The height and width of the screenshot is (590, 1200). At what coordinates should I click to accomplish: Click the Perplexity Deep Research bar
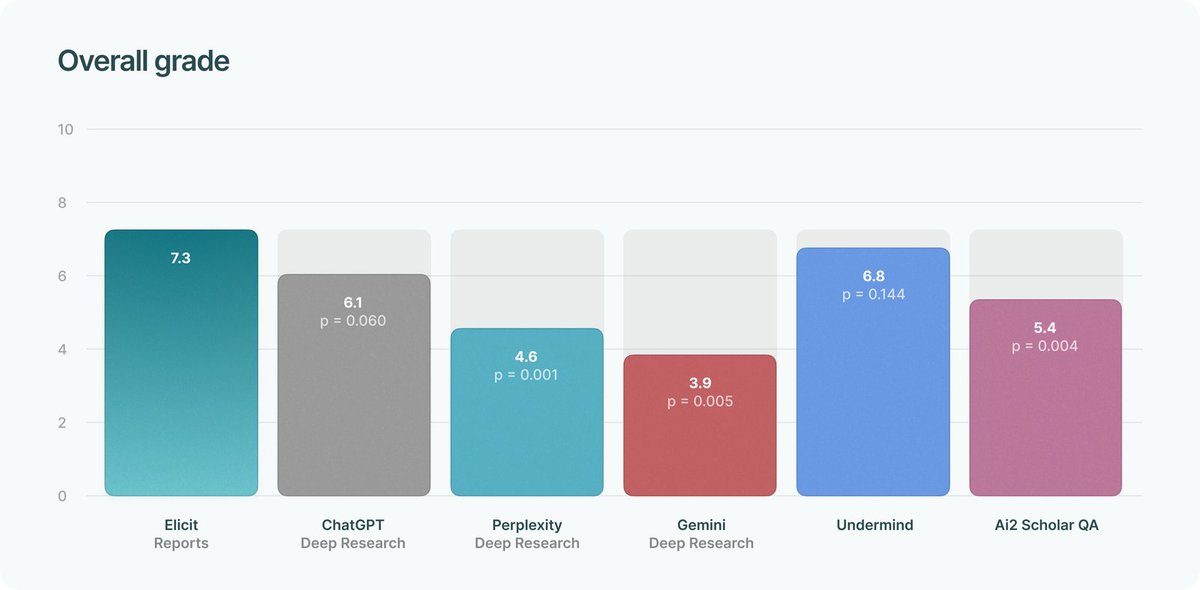[x=527, y=412]
